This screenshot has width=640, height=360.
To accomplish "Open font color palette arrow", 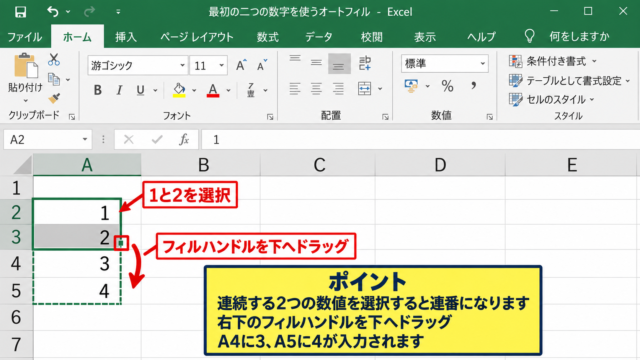I will pos(229,90).
